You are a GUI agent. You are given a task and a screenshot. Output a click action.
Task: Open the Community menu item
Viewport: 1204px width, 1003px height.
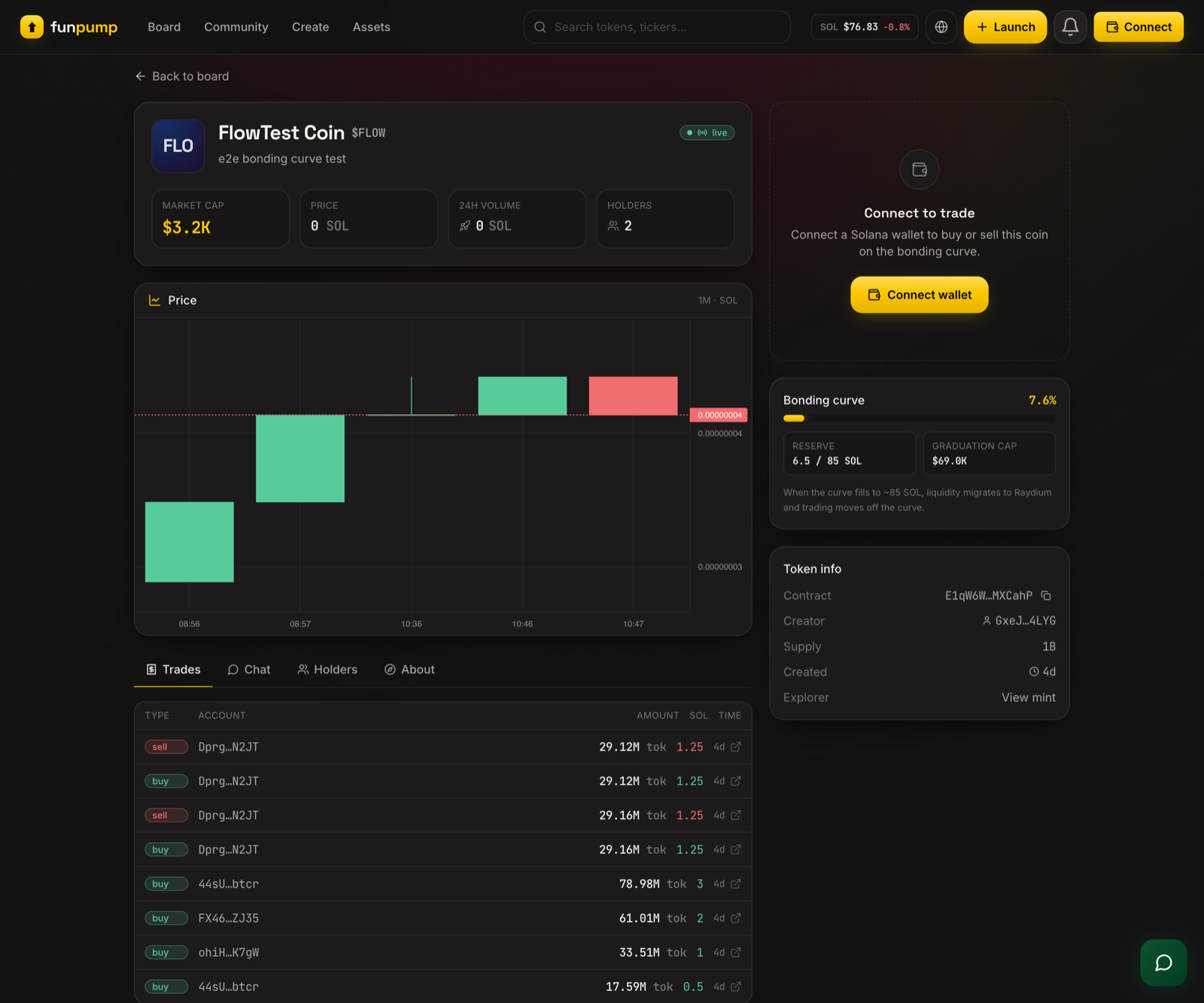[236, 27]
